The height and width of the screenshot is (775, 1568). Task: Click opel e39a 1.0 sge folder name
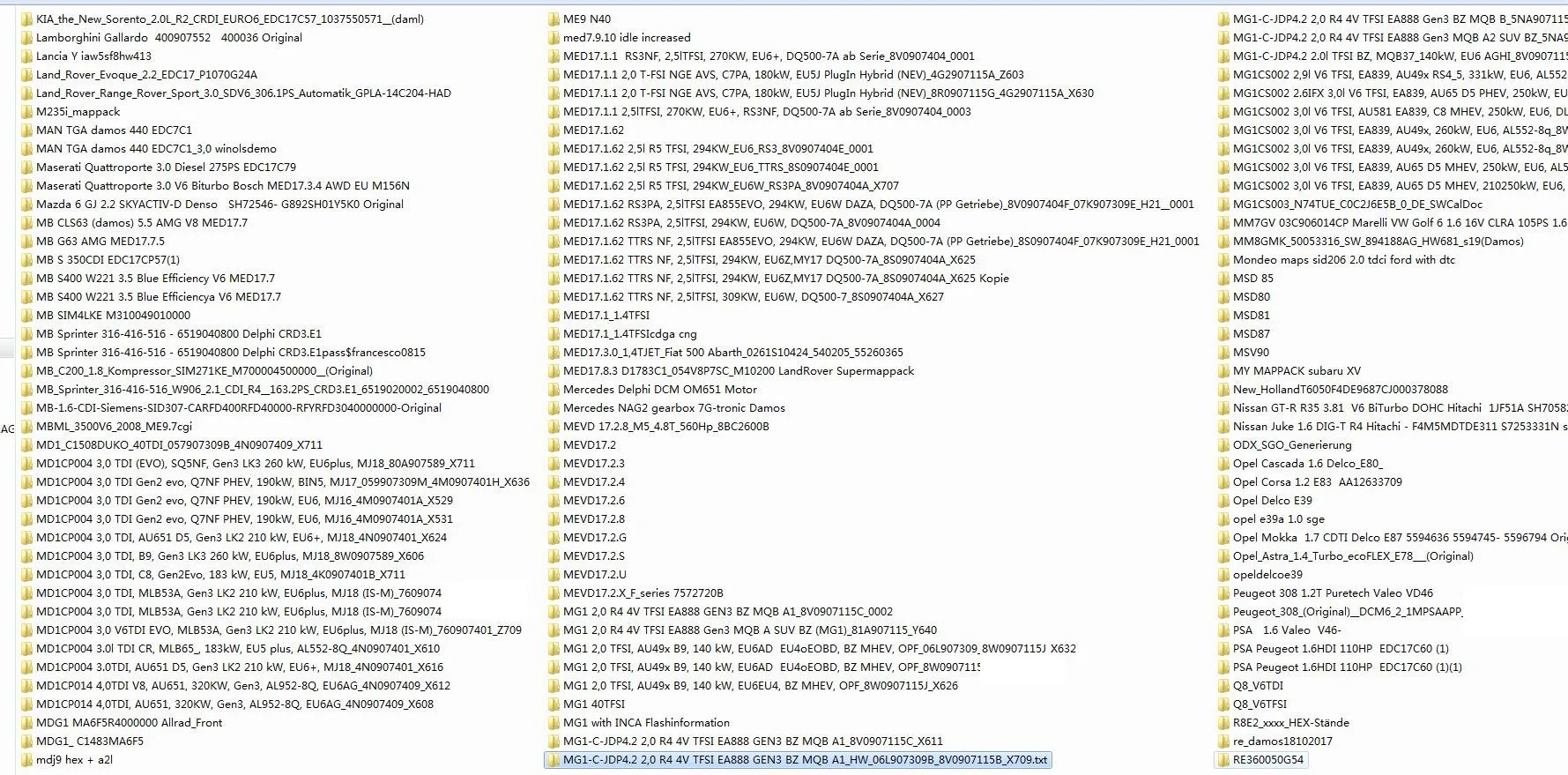(x=1279, y=519)
